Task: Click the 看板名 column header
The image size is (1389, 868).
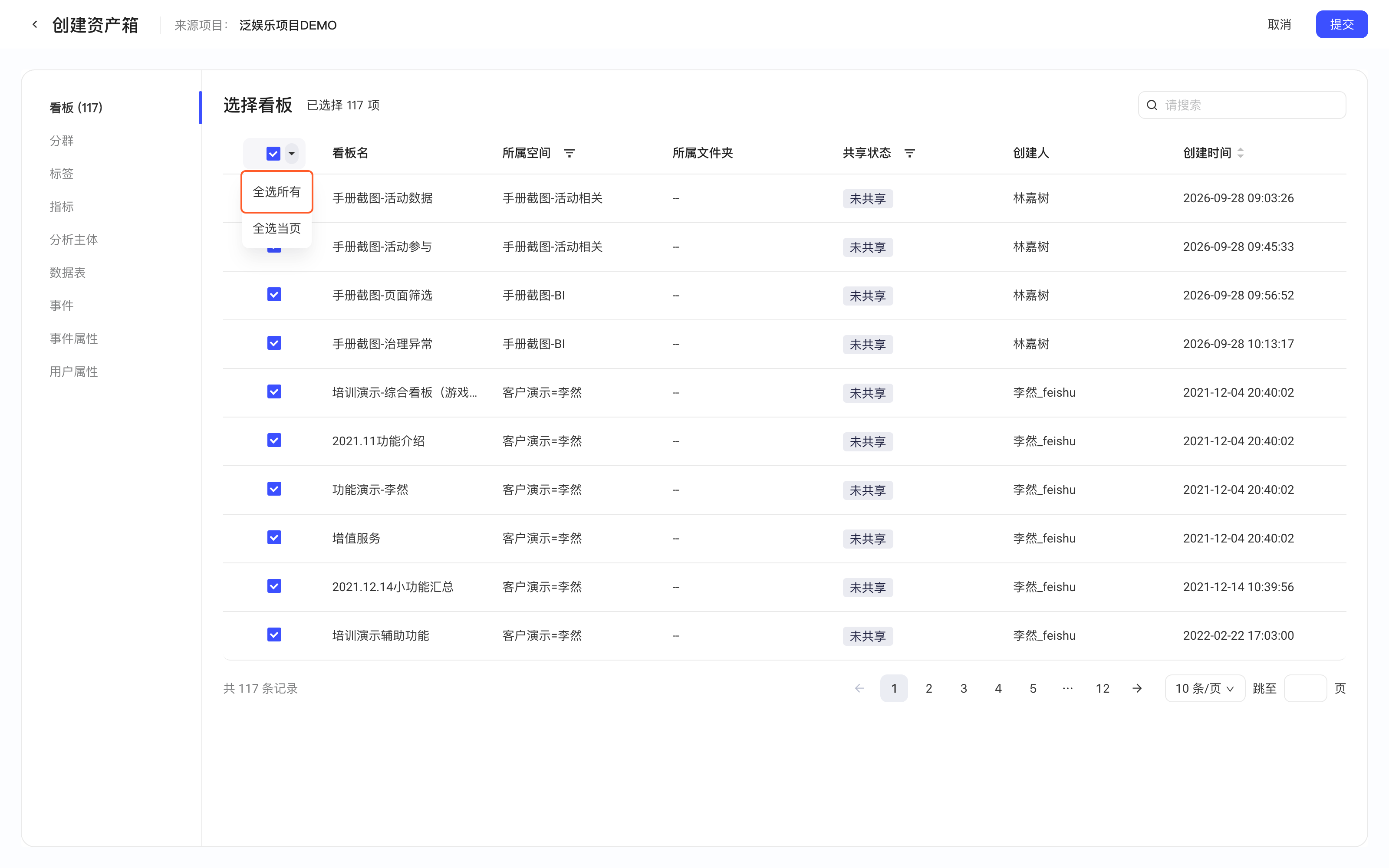Action: tap(350, 153)
